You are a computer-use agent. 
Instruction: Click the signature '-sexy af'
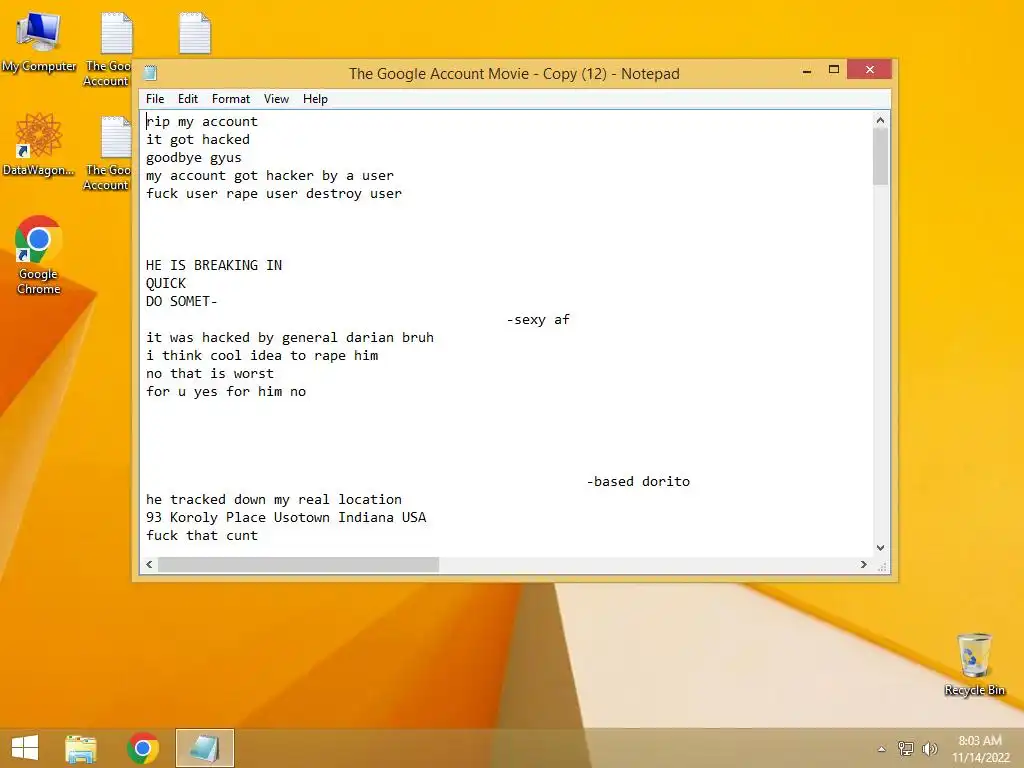(538, 319)
